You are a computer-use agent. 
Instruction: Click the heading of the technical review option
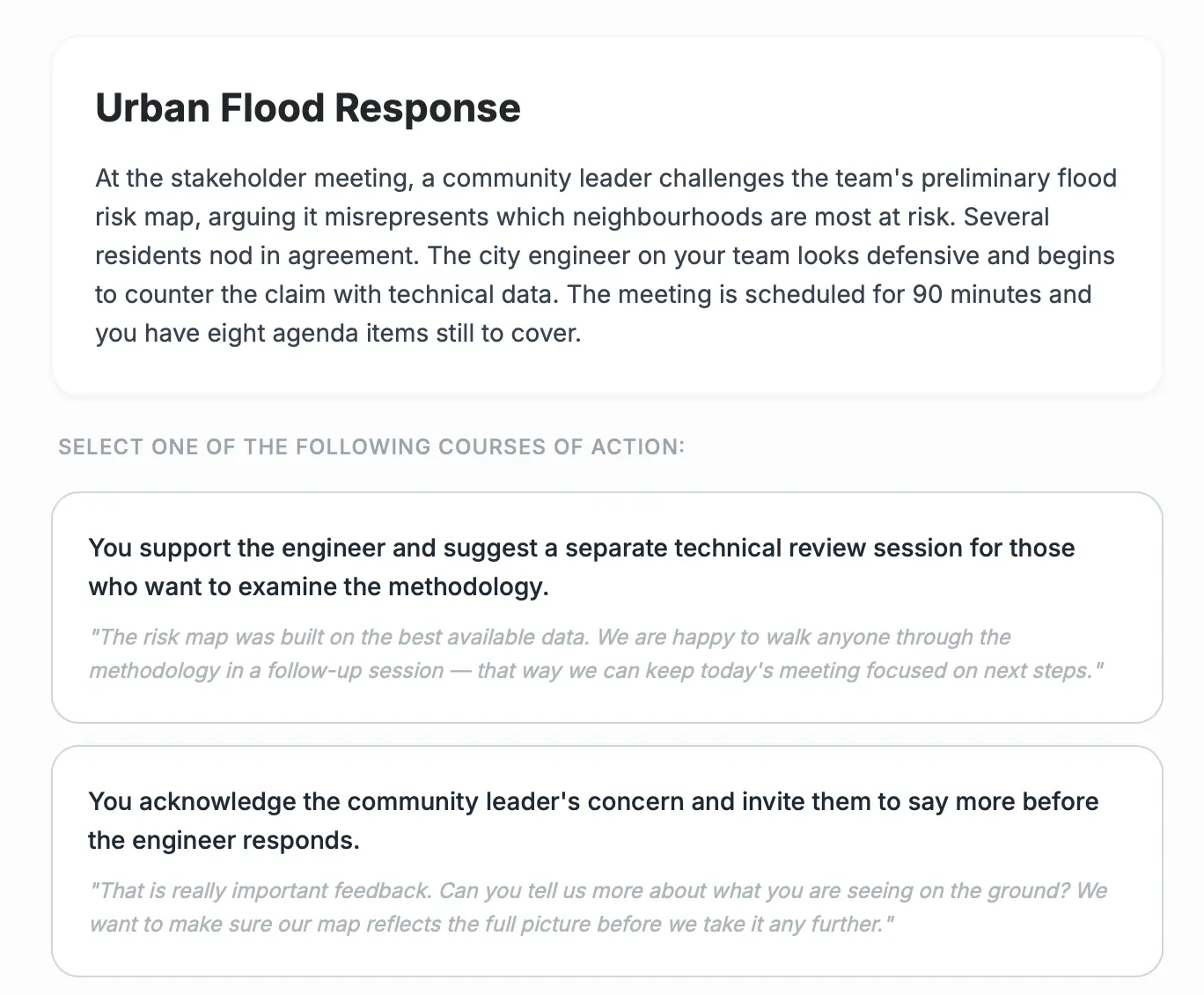click(581, 566)
